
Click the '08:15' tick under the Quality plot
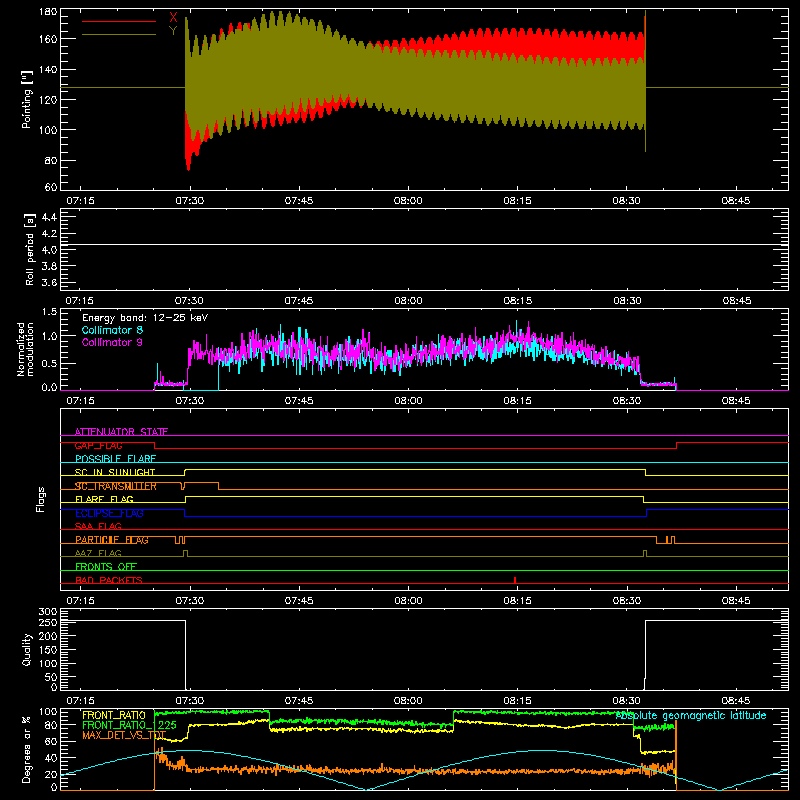pyautogui.click(x=517, y=701)
